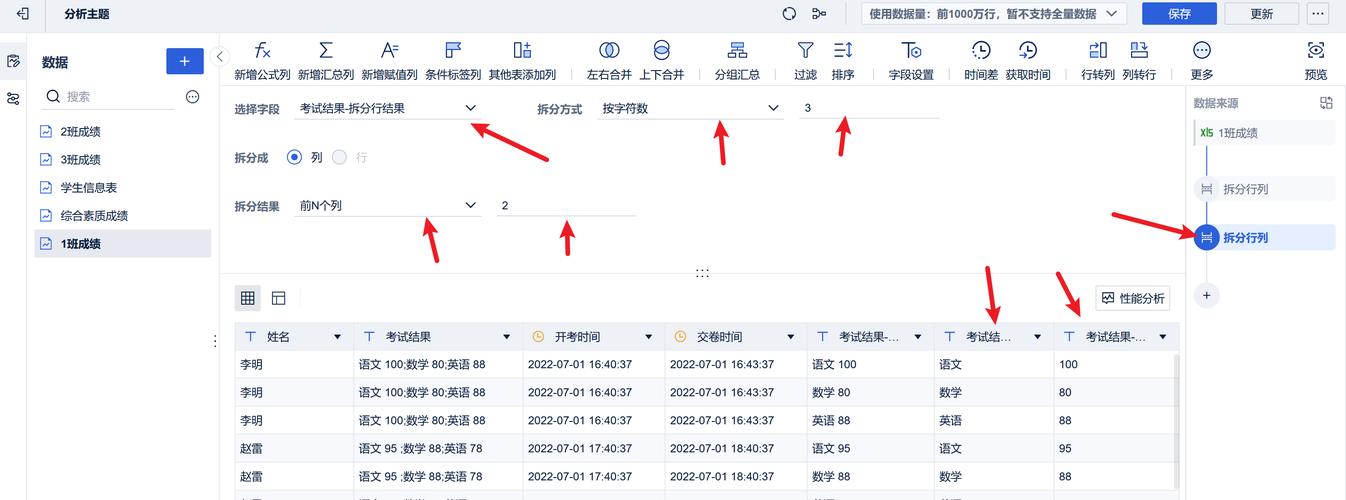
Task: Select the 行 radio button
Action: point(339,157)
